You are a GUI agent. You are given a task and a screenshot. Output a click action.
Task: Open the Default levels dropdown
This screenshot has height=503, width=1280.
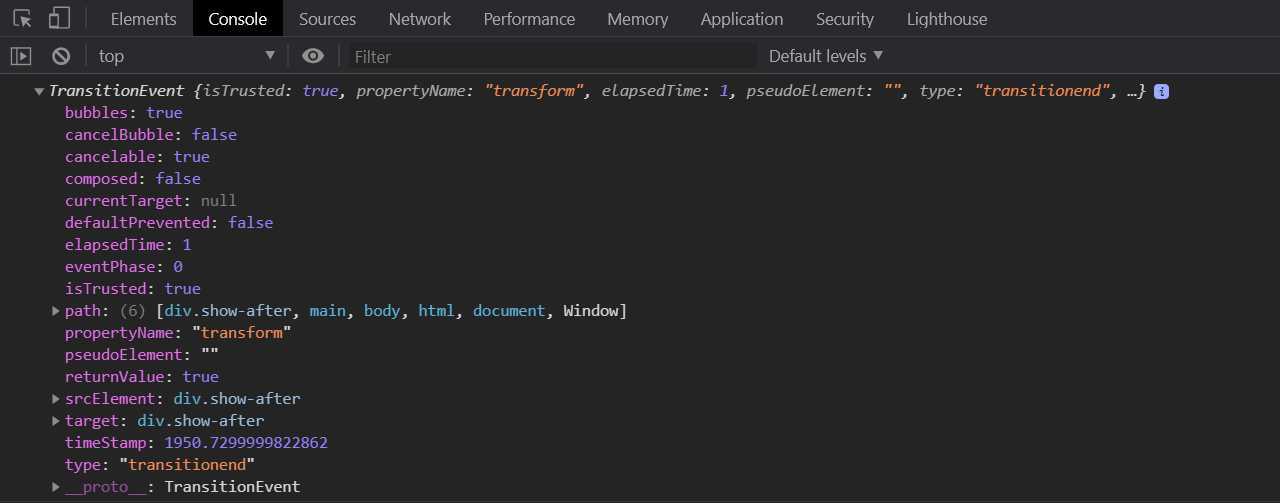click(826, 56)
